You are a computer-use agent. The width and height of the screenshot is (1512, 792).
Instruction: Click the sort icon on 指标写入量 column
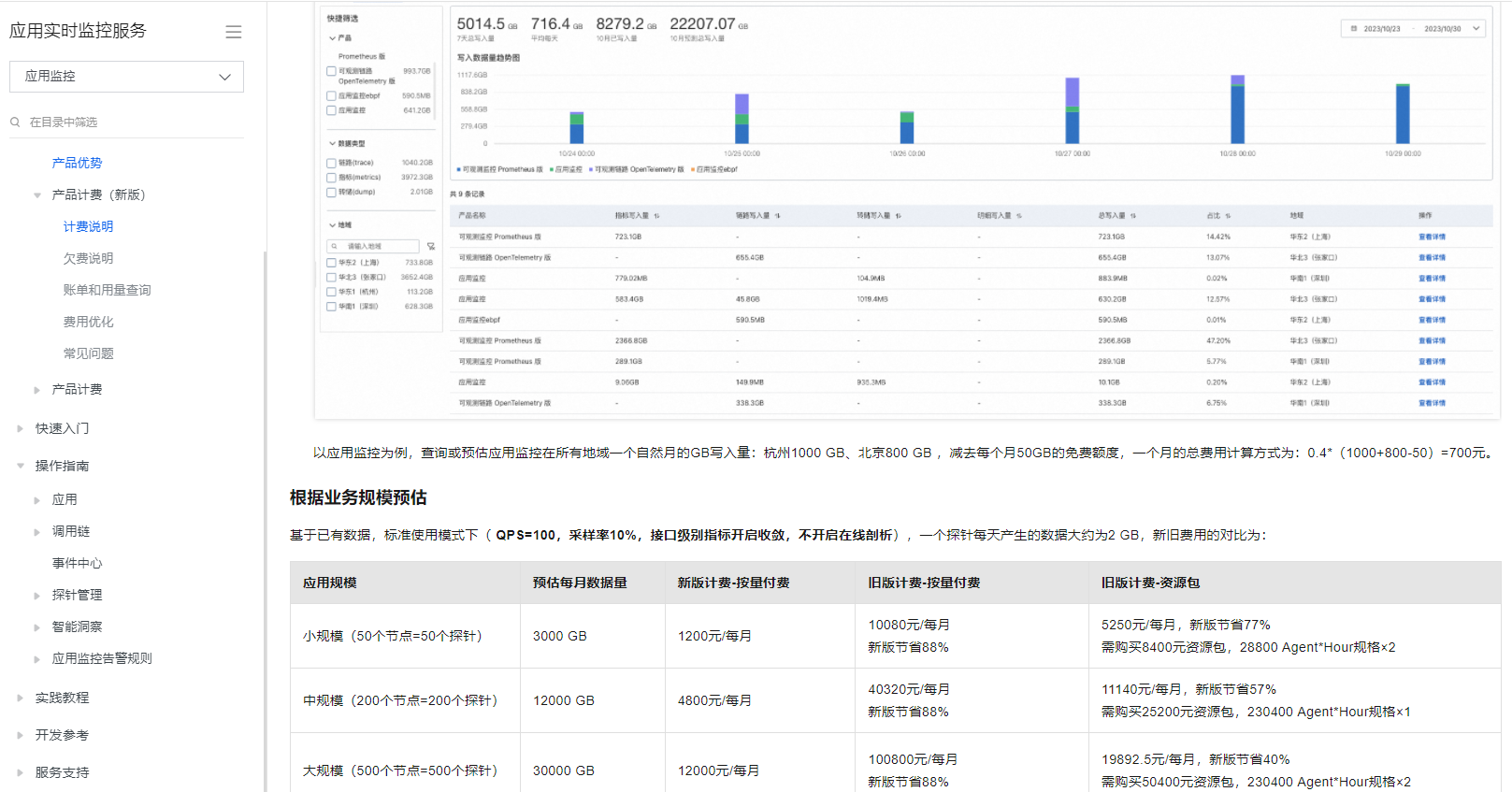(657, 216)
